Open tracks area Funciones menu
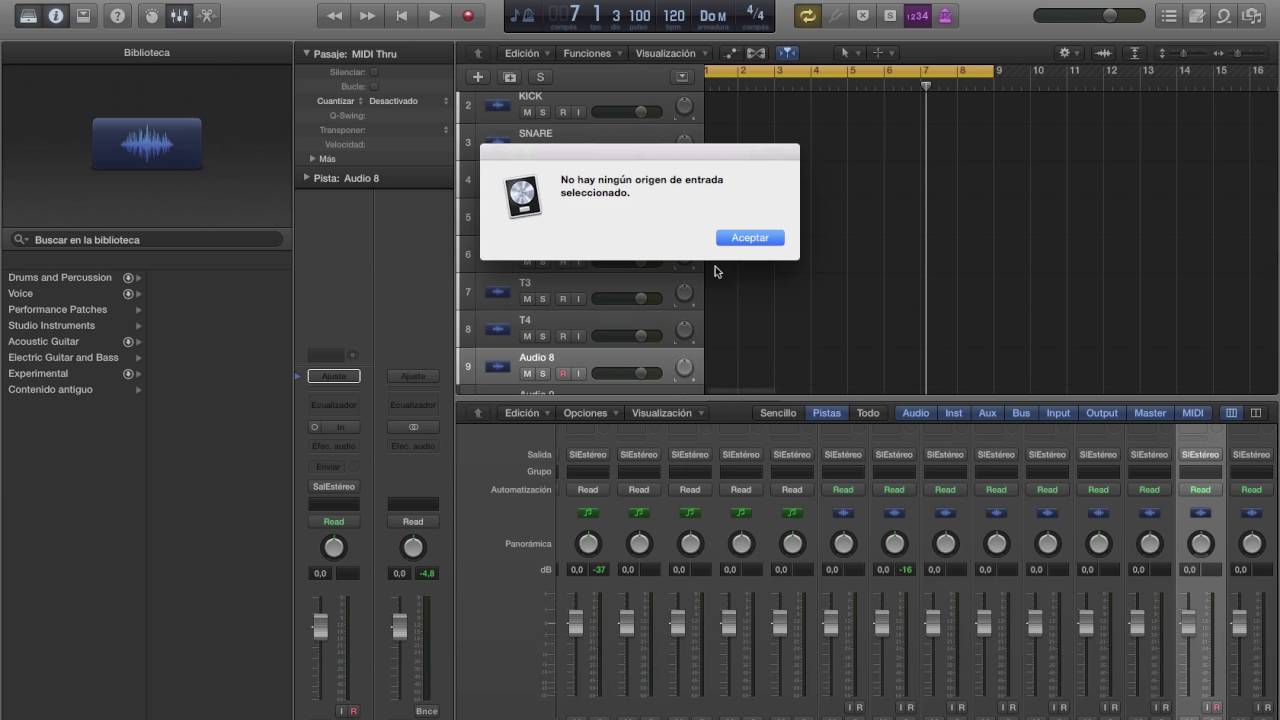The height and width of the screenshot is (720, 1280). (592, 53)
